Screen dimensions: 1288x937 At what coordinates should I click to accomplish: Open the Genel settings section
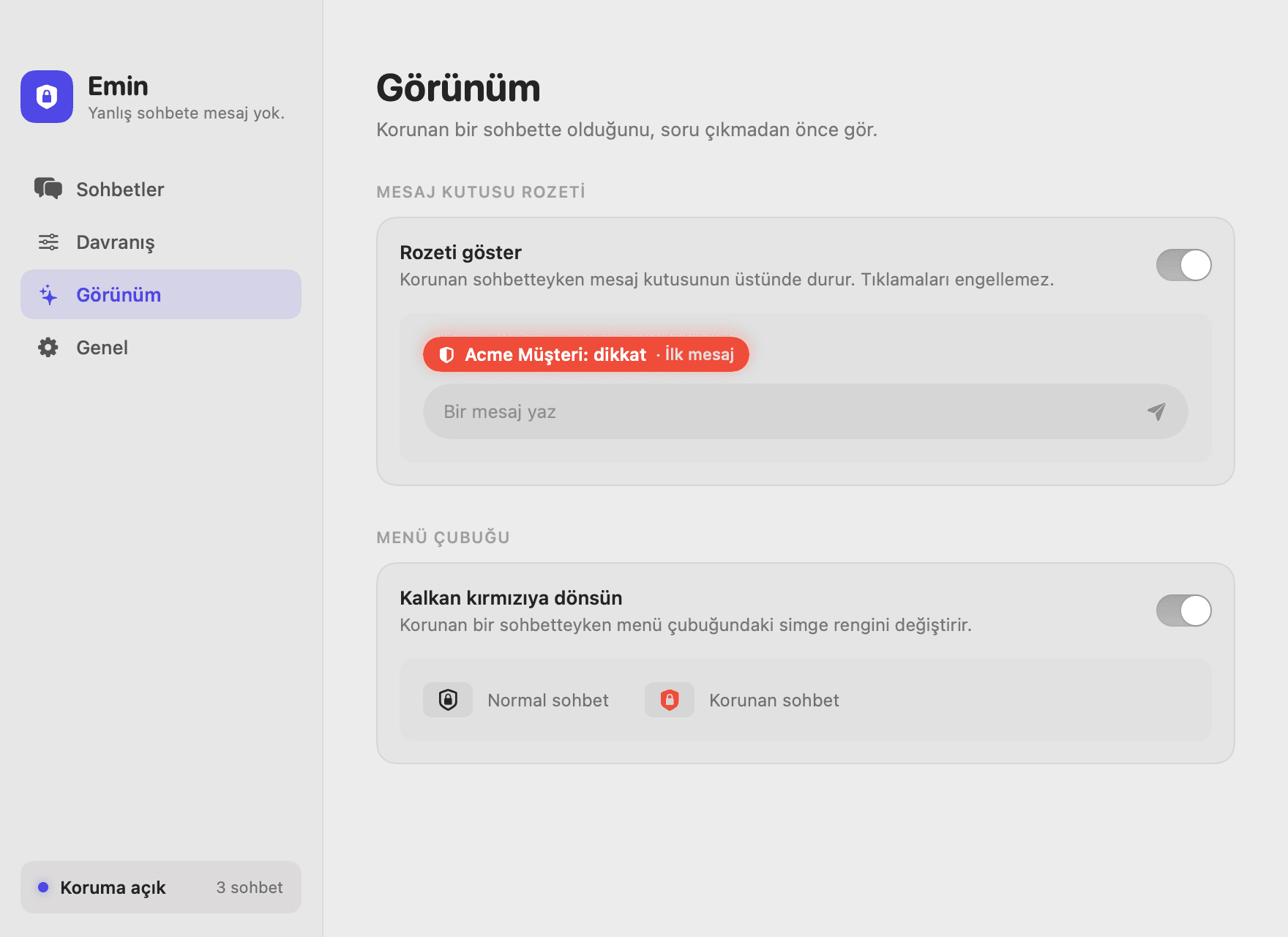161,347
